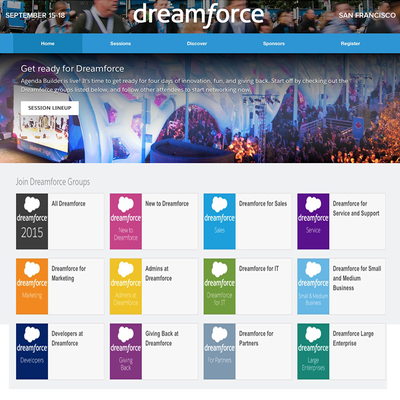Go to the Sessions nav tab

click(120, 43)
